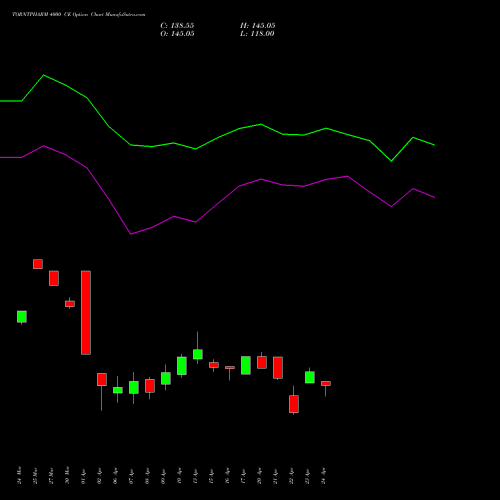Viewport: 500px width, 500px height.
Task: Select the 23 Apr date label
Action: point(307,476)
